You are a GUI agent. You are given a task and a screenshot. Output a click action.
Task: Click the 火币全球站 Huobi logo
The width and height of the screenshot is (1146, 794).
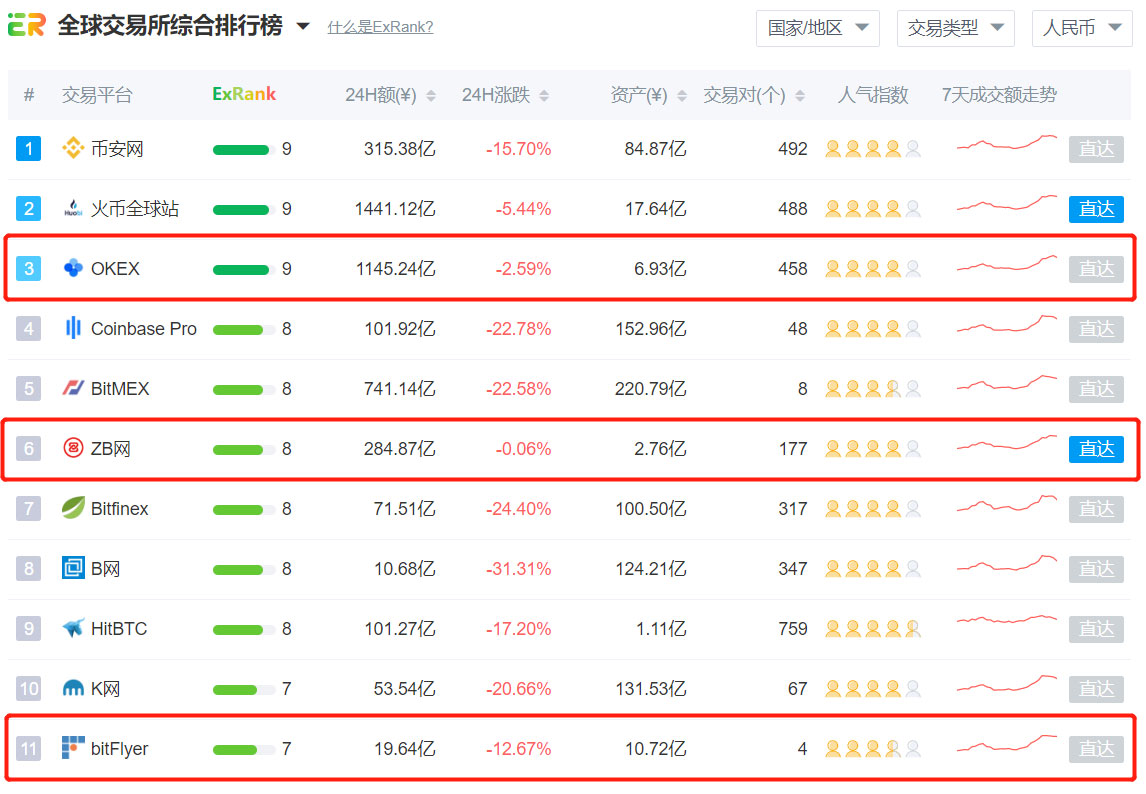[x=73, y=208]
